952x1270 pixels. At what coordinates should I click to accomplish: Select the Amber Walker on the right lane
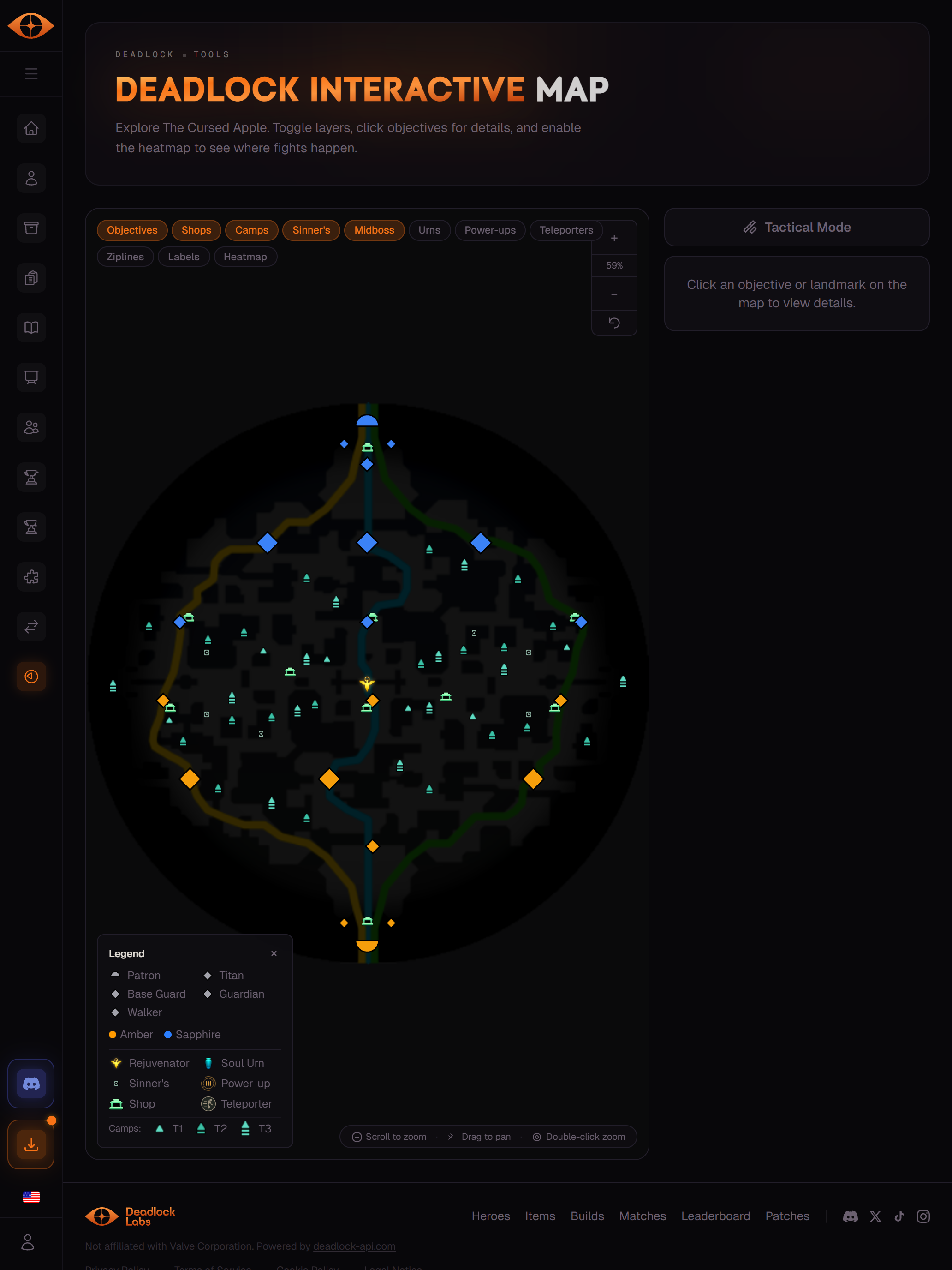[533, 779]
